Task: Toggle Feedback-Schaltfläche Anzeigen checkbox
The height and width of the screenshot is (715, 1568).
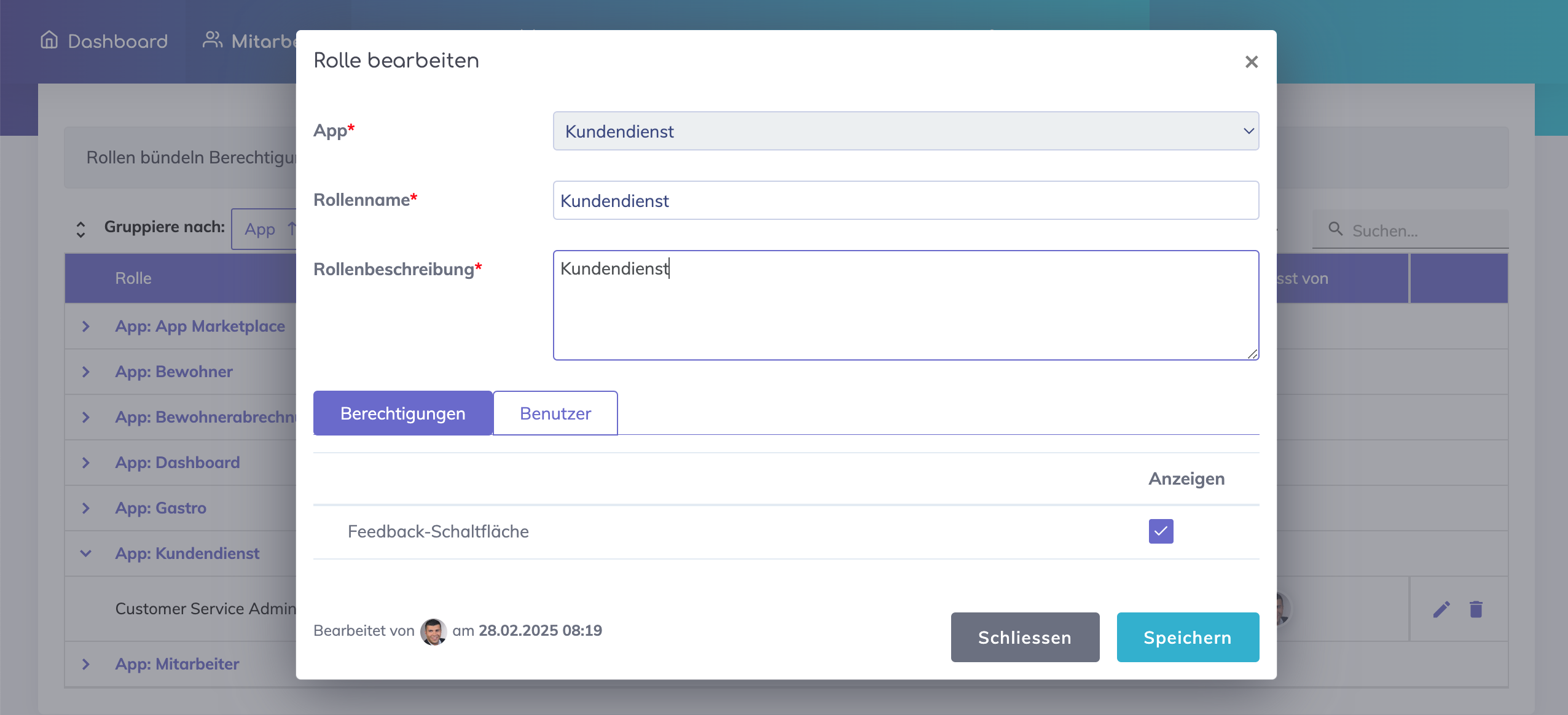Action: point(1161,531)
